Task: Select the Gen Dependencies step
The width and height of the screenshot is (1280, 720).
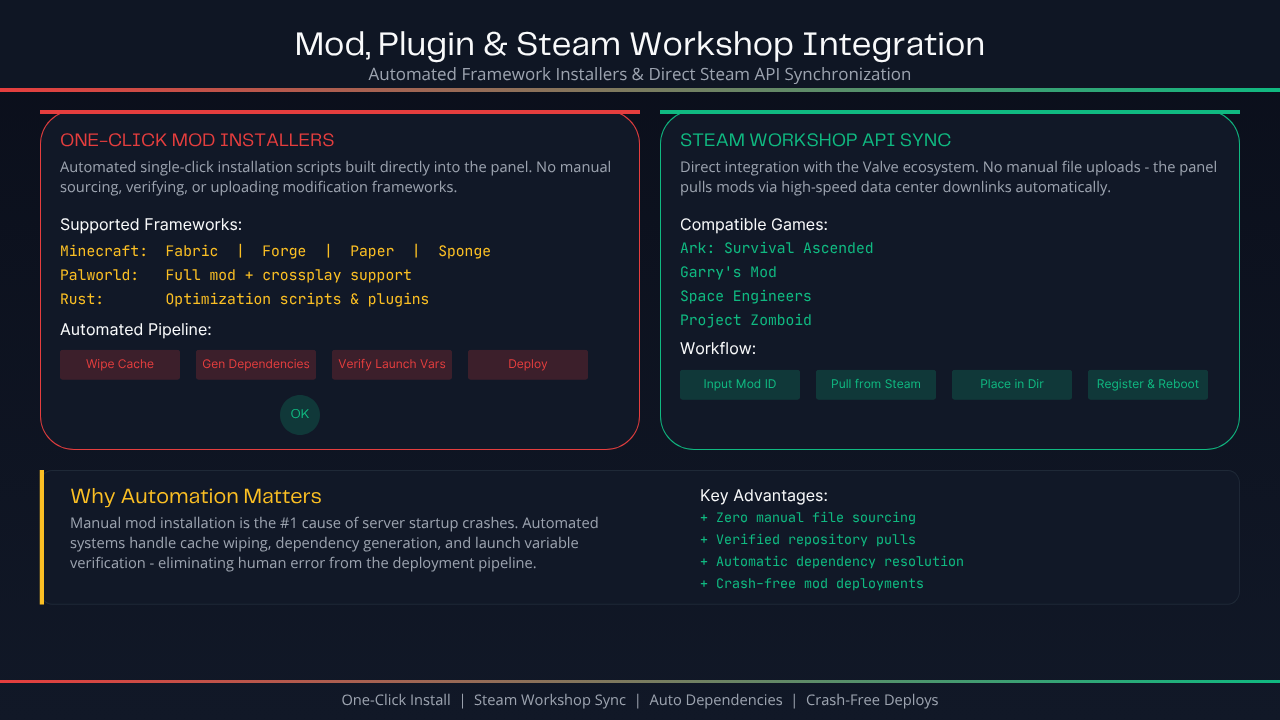Action: pyautogui.click(x=256, y=364)
